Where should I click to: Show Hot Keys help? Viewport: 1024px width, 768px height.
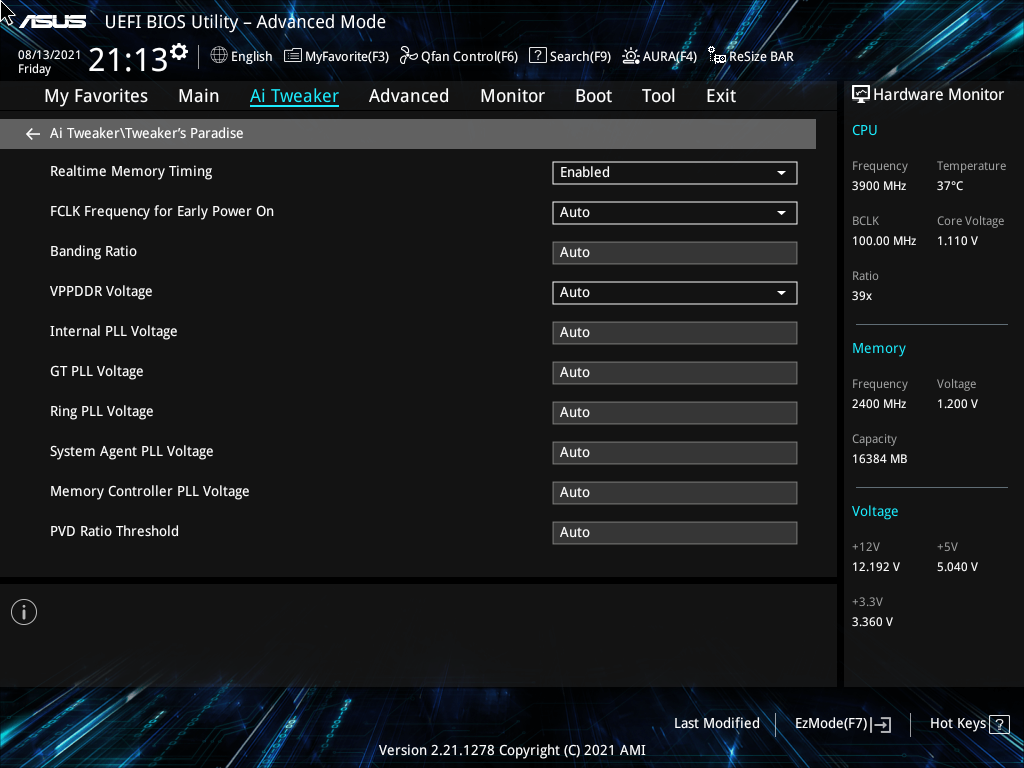(957, 724)
